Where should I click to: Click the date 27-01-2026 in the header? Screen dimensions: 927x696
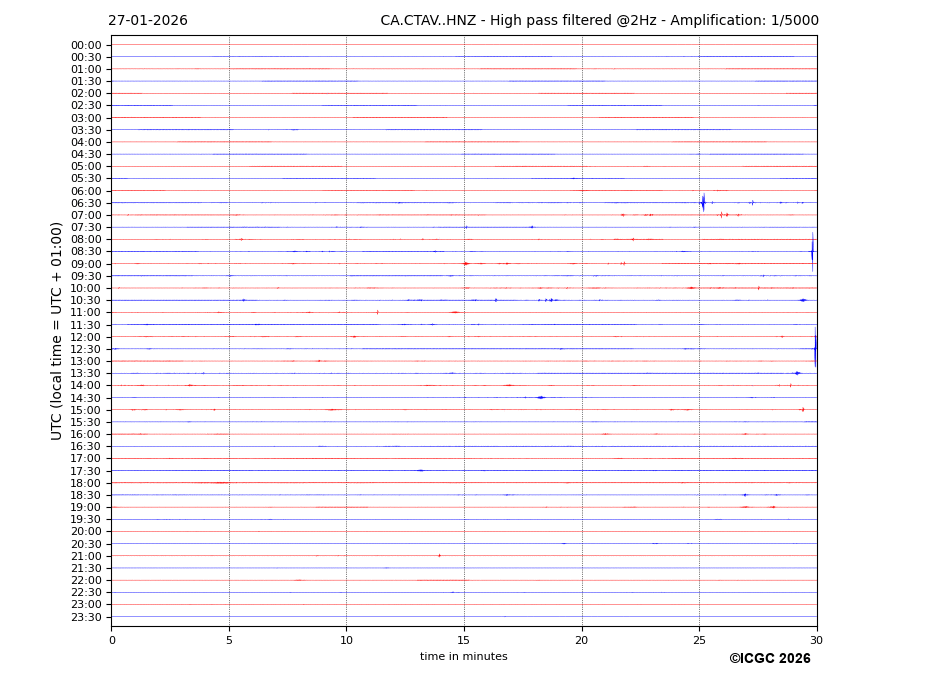[x=148, y=21]
